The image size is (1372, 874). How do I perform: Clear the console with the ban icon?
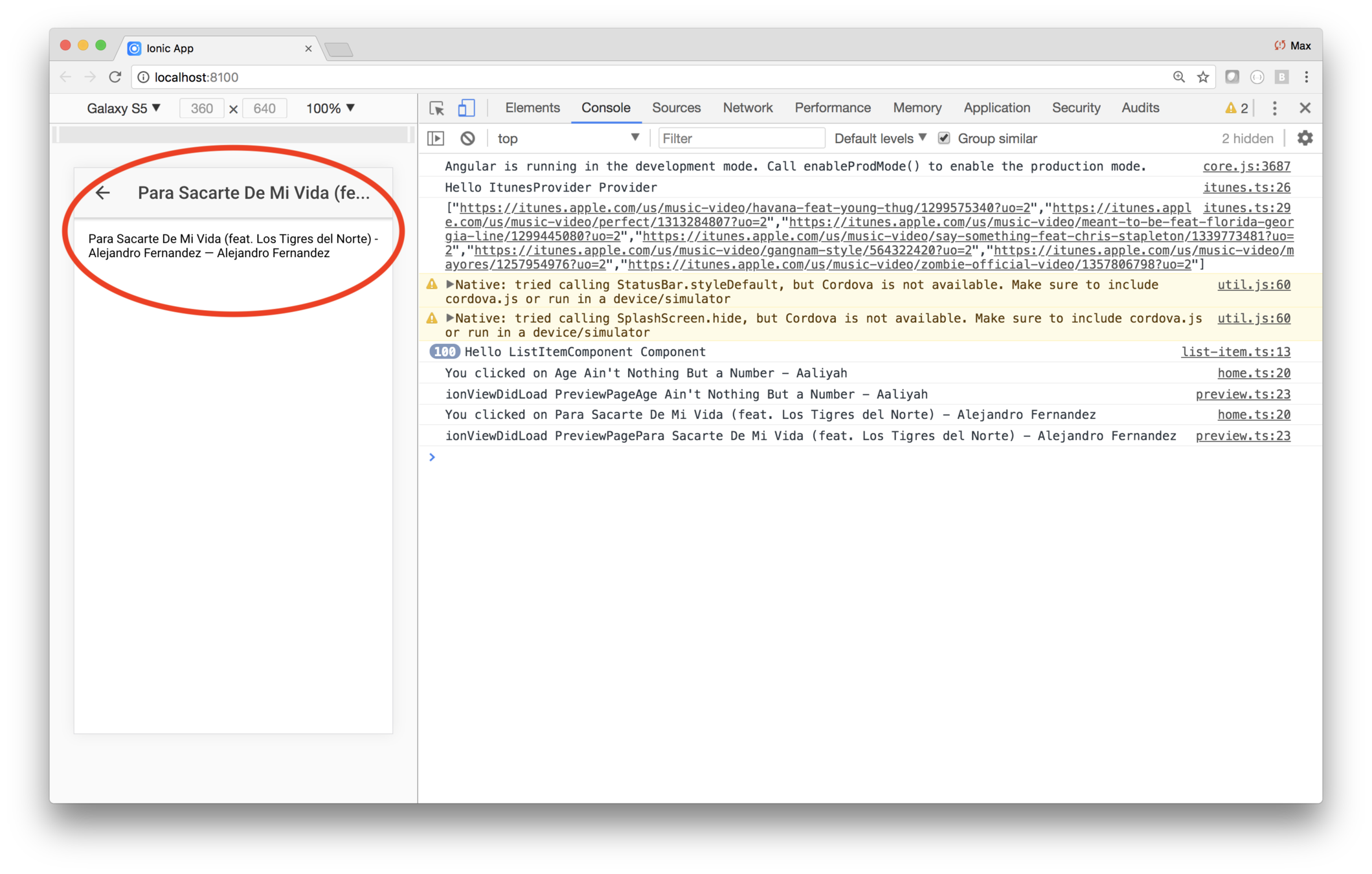(467, 139)
